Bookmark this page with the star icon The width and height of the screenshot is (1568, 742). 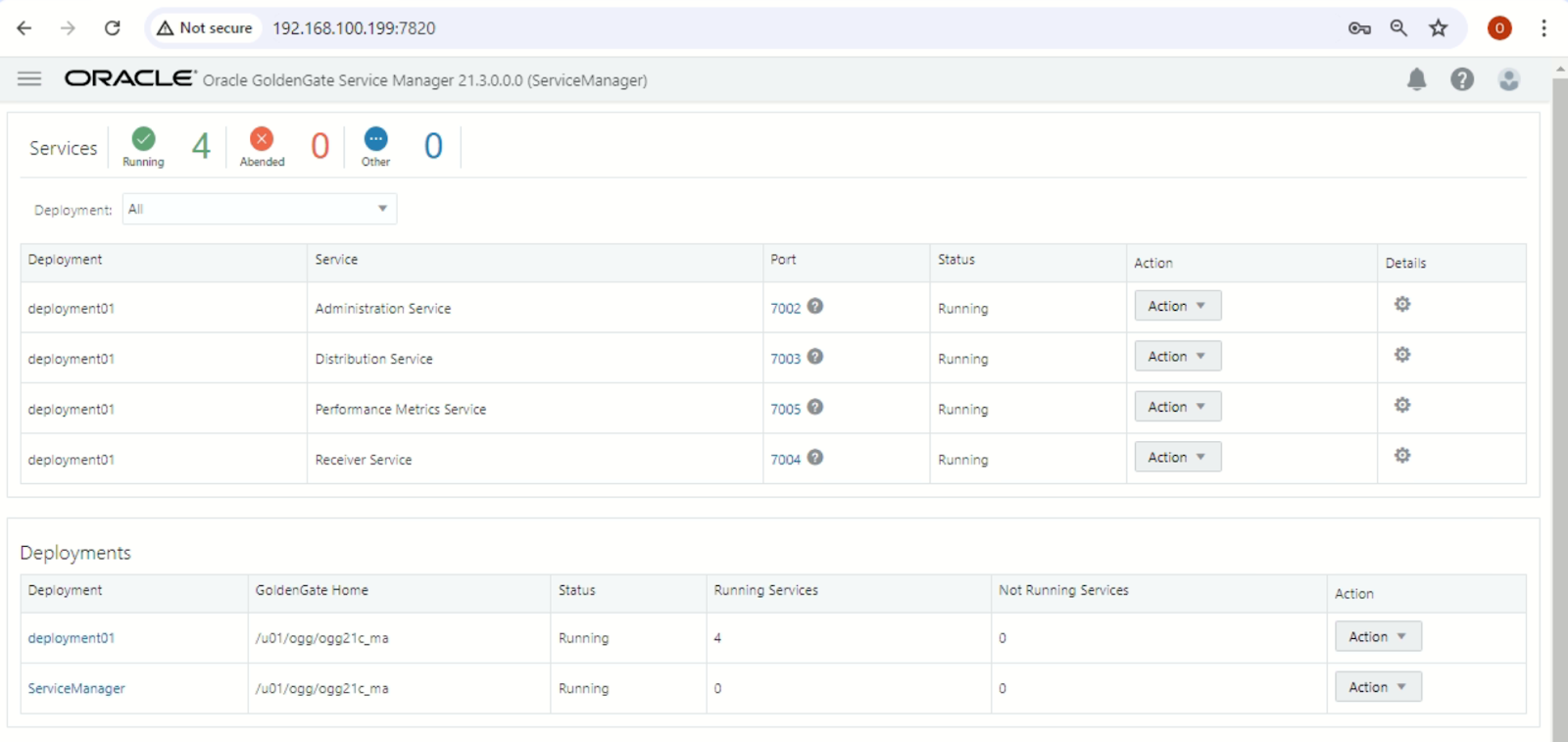(x=1439, y=28)
